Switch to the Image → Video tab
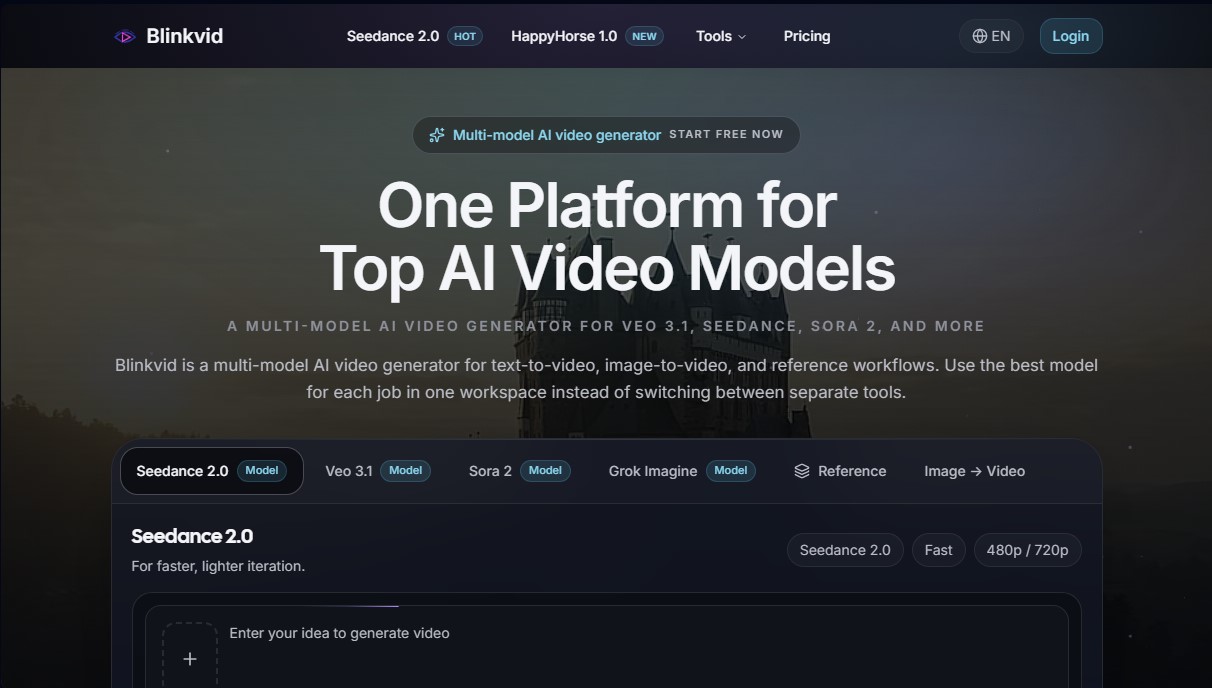This screenshot has width=1212, height=688. [975, 471]
